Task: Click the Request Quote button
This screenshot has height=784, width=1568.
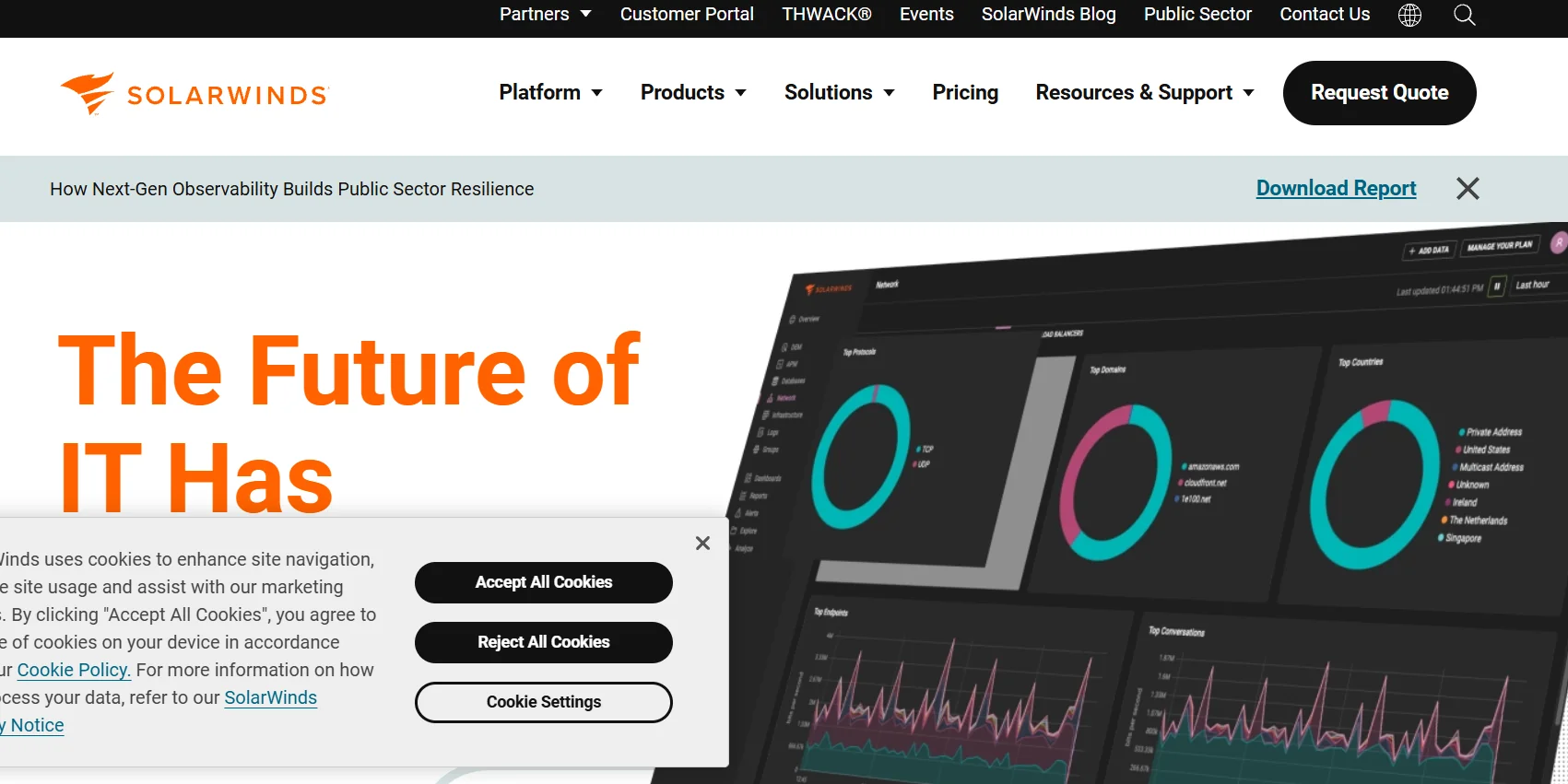Action: pyautogui.click(x=1379, y=93)
